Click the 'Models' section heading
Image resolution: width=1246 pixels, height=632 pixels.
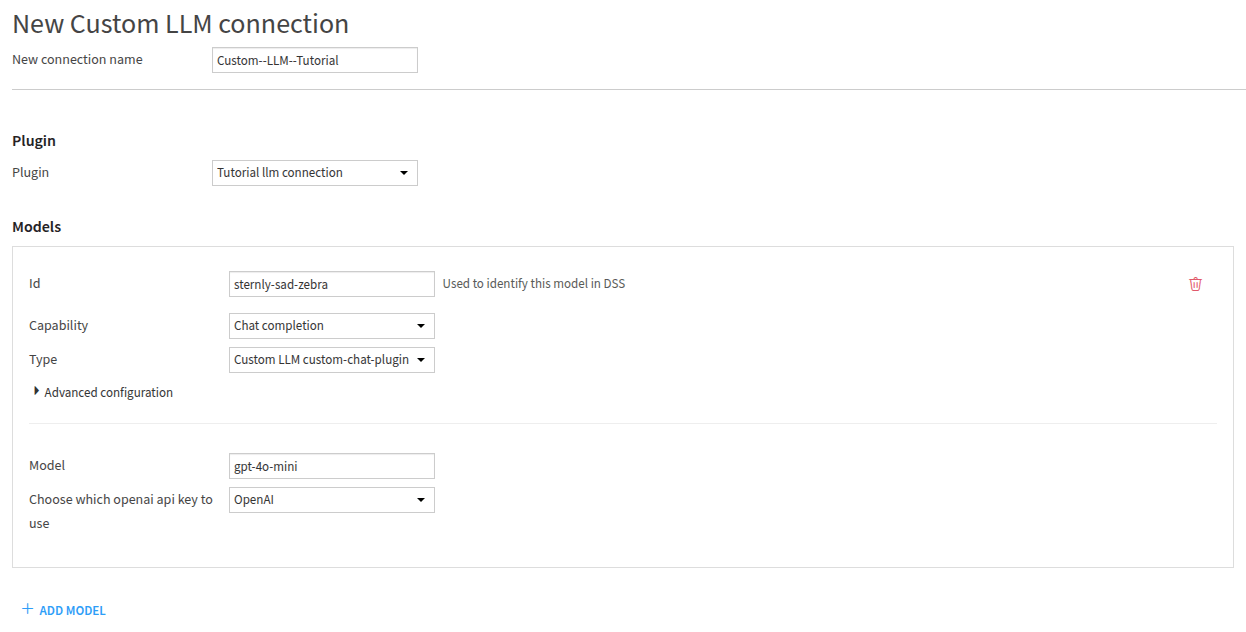(37, 227)
